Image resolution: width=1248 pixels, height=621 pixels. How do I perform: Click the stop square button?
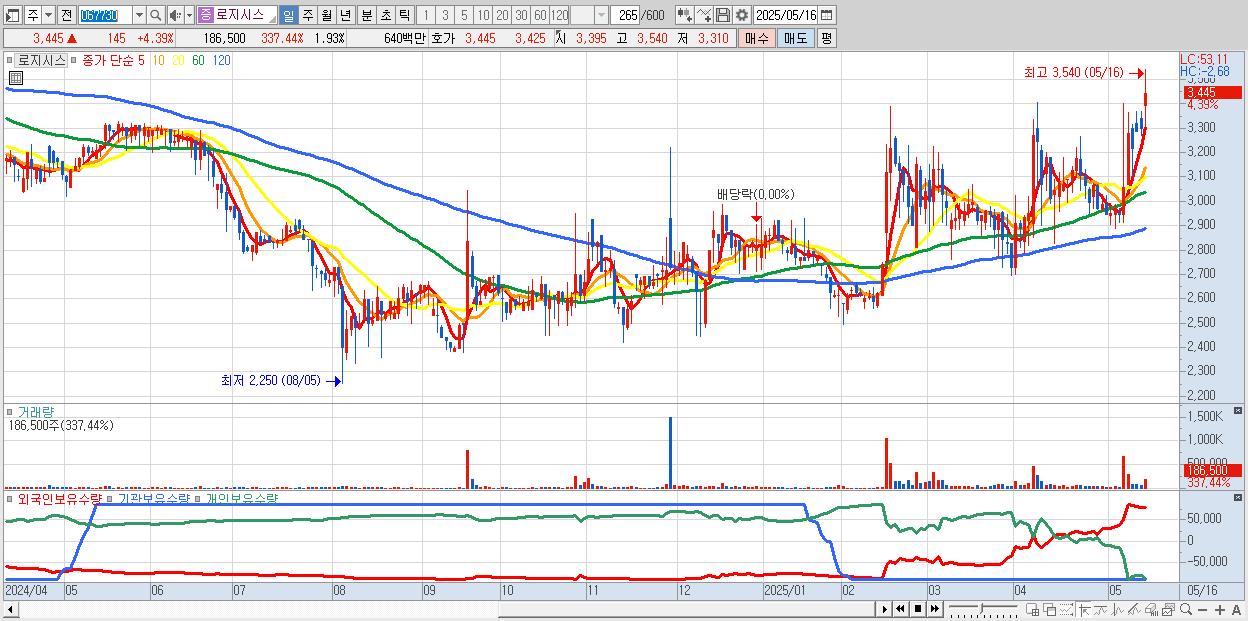[918, 609]
